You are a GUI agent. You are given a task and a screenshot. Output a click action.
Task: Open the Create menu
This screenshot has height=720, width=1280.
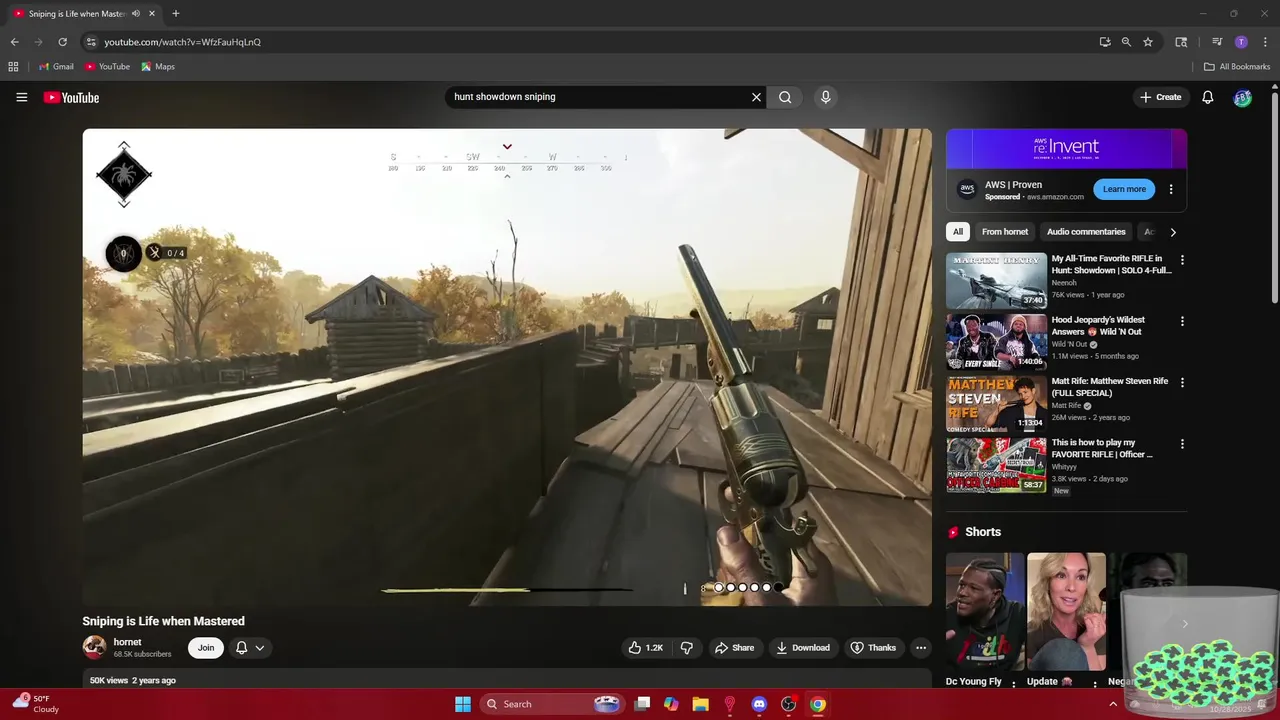coord(1161,97)
